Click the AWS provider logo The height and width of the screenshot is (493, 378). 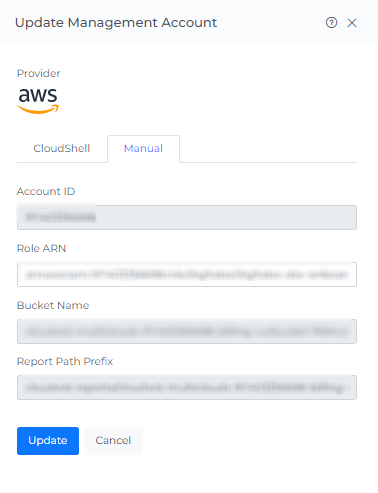click(x=38, y=101)
